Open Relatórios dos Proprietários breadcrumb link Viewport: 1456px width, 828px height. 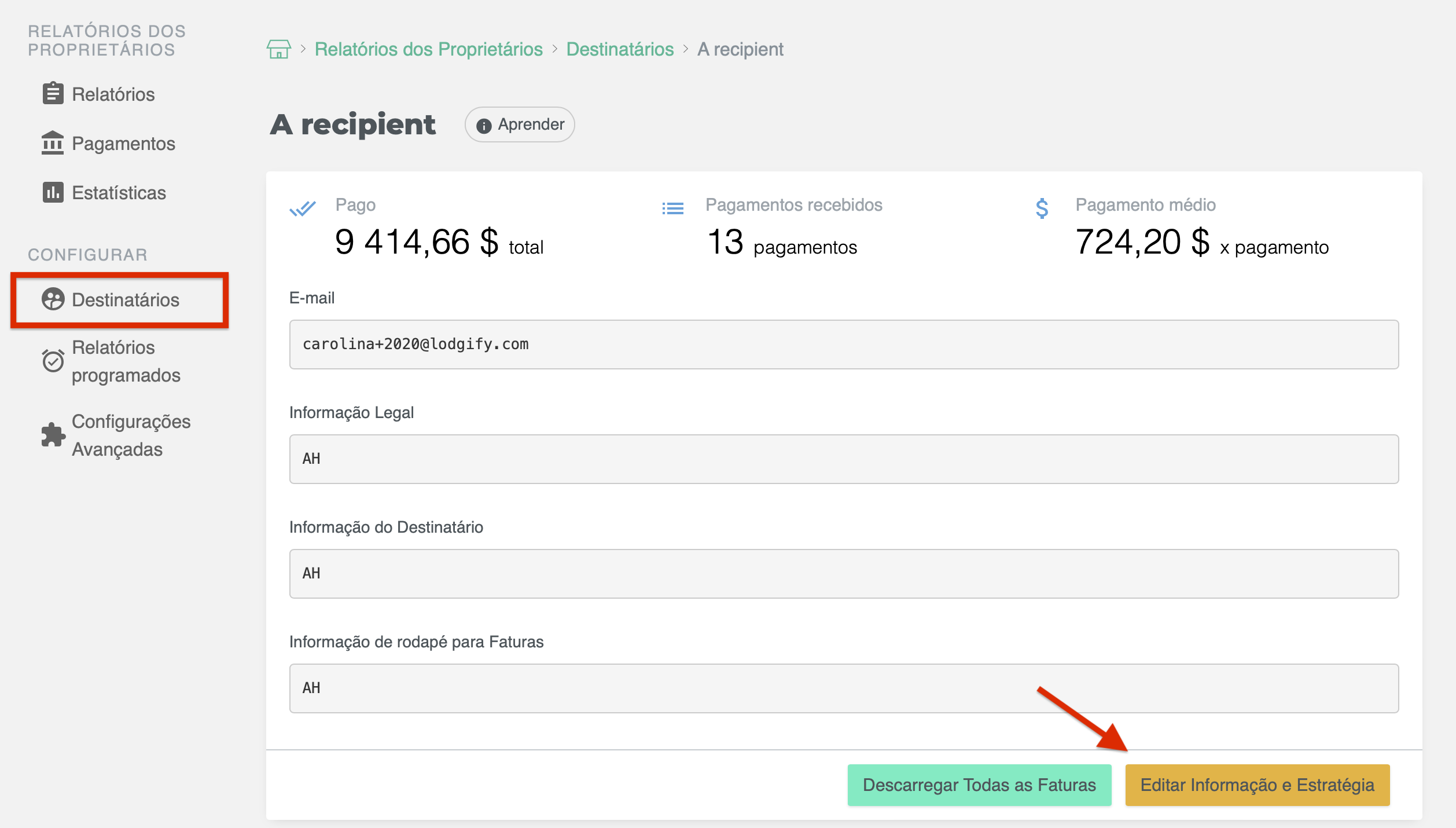(x=428, y=49)
